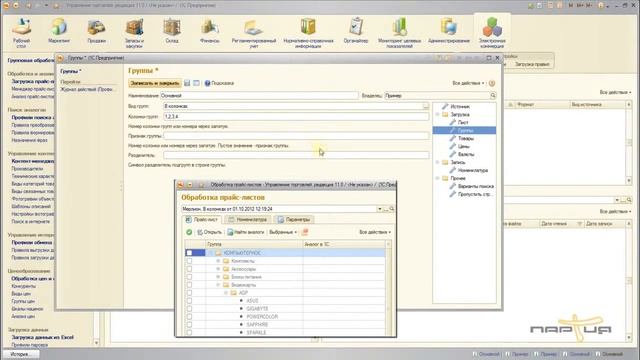This screenshot has height=360, width=640.
Task: Open the Склад section
Action: pyautogui.click(x=172, y=31)
